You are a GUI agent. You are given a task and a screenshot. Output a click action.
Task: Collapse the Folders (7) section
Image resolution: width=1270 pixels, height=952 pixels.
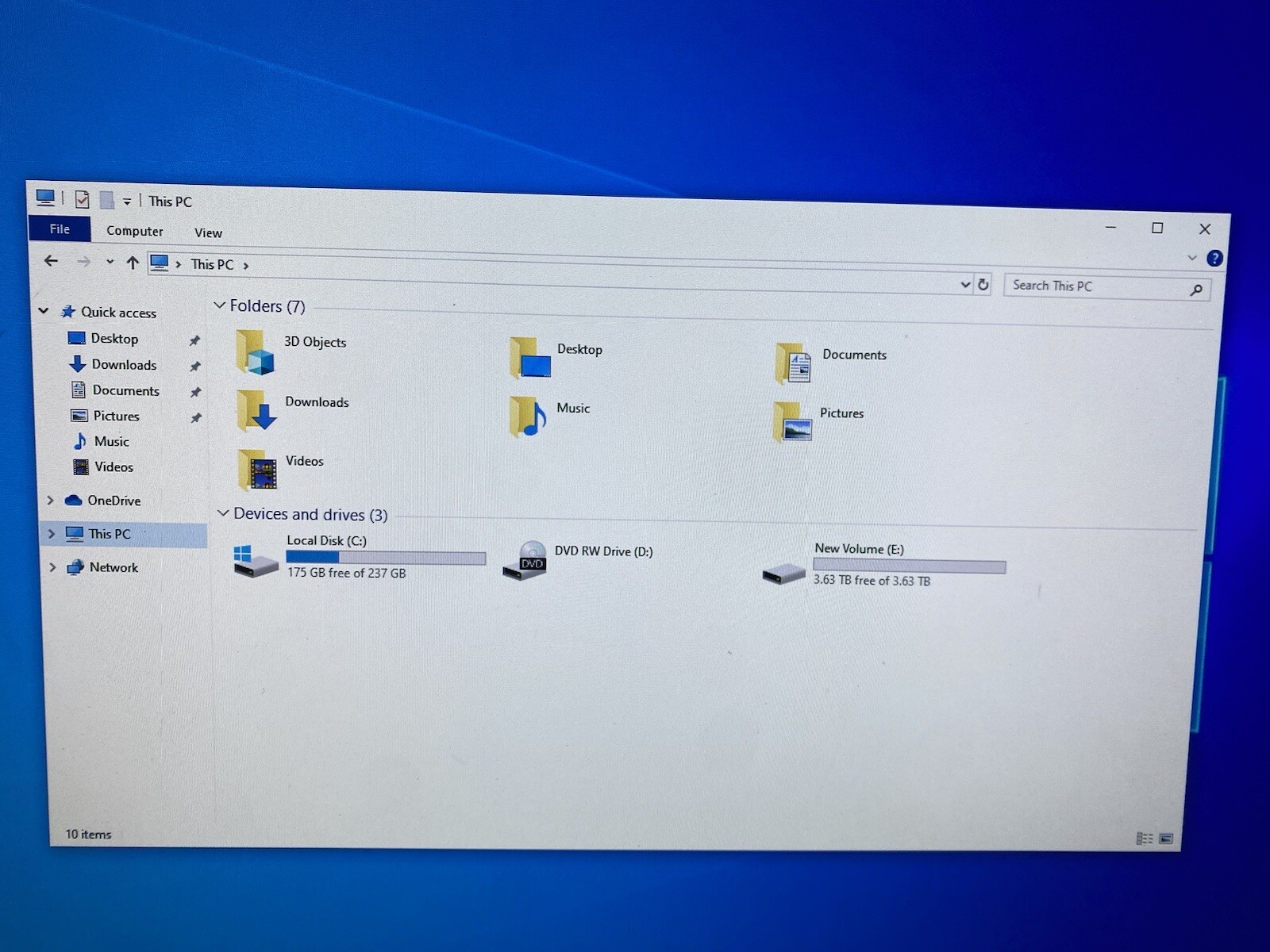220,305
